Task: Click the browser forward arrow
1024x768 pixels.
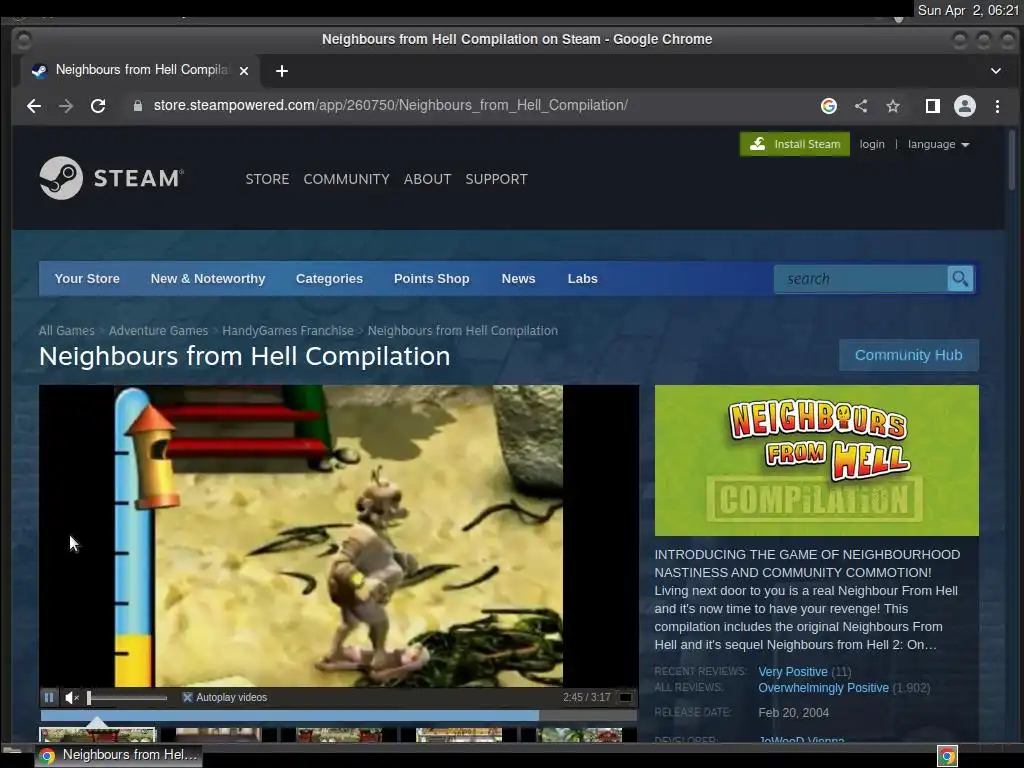Action: coord(66,106)
